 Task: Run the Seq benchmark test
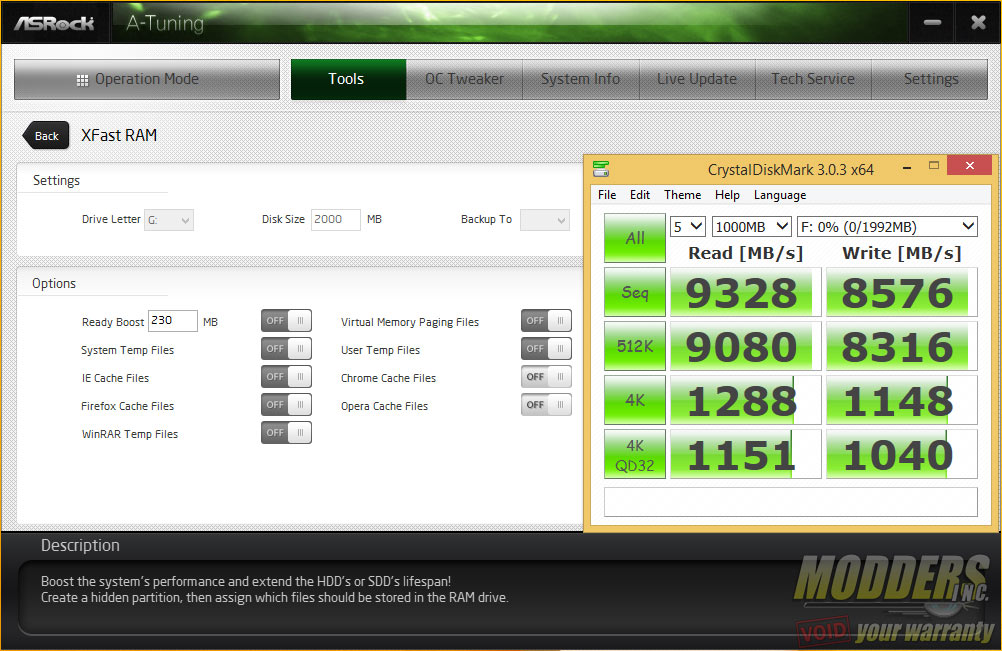coord(635,292)
